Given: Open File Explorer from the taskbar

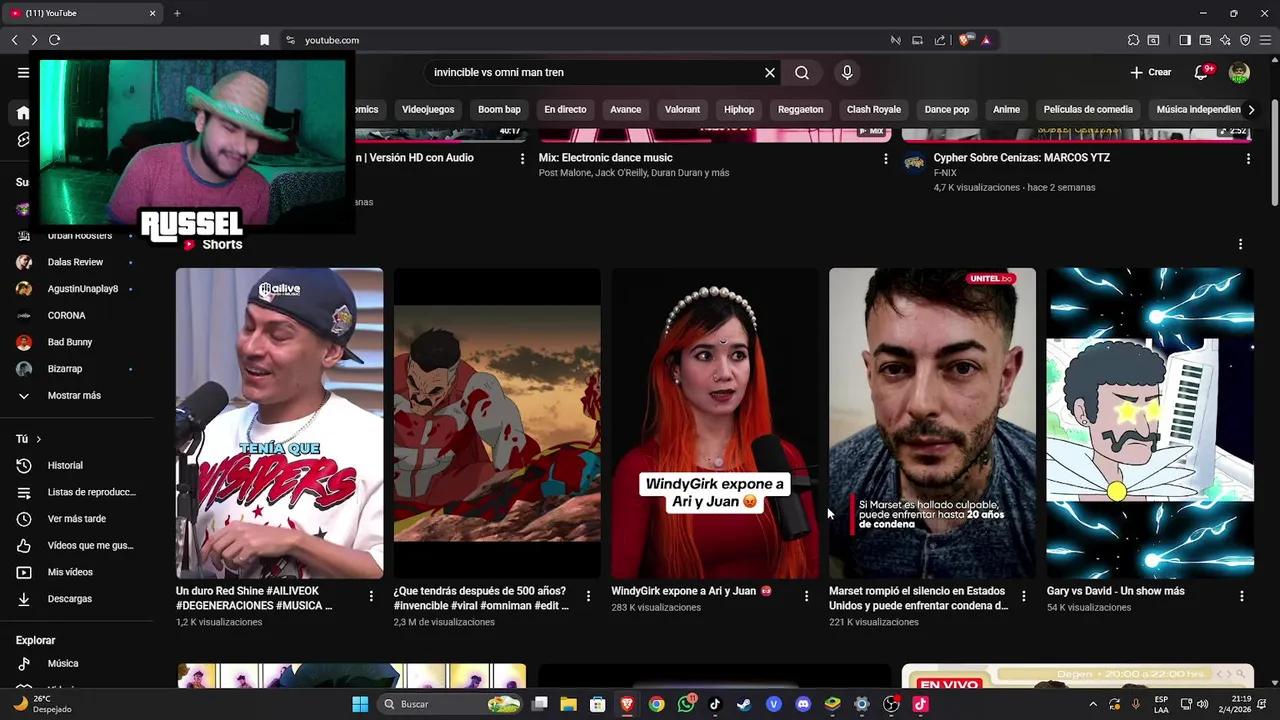Looking at the screenshot, I should pos(568,704).
